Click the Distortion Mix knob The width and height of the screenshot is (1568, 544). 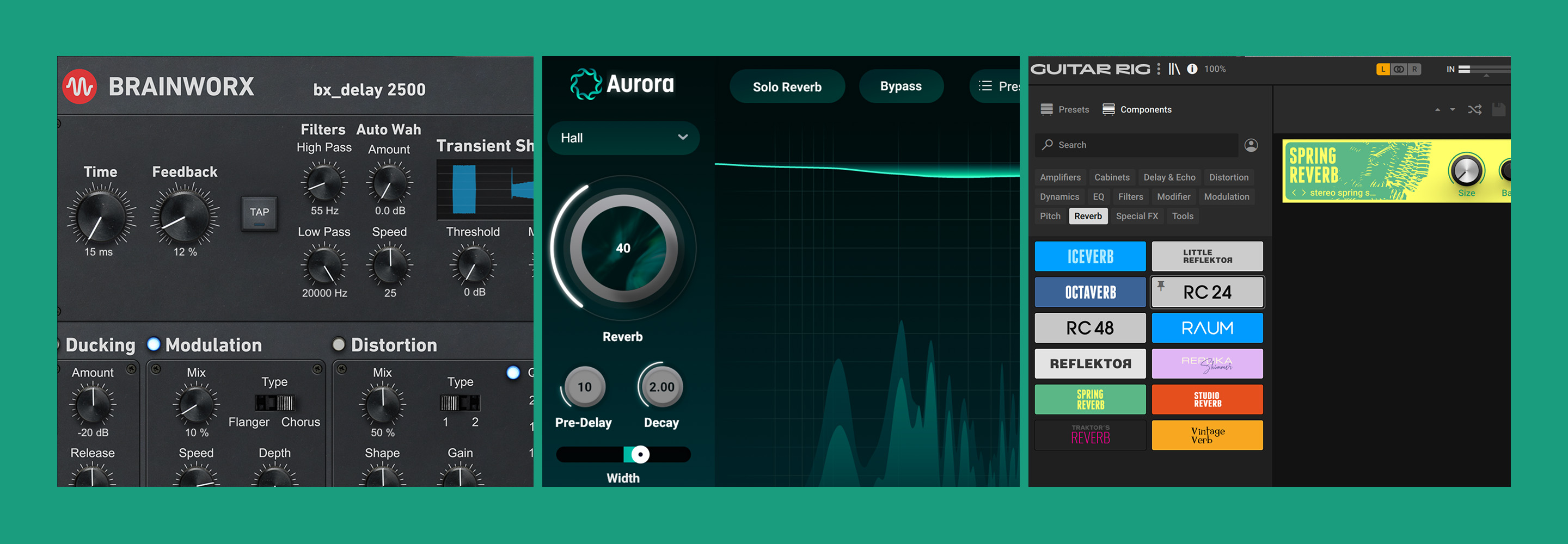pyautogui.click(x=382, y=405)
